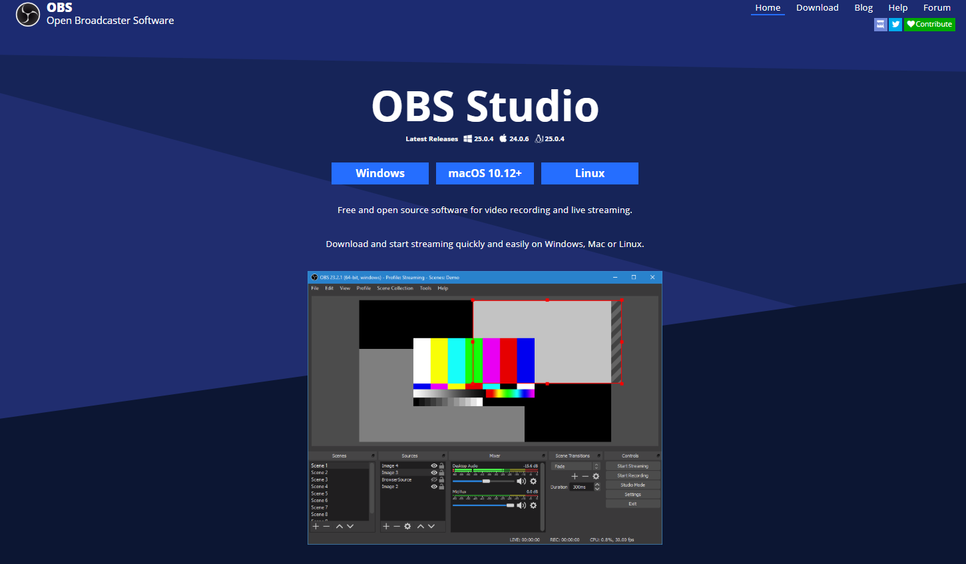The image size is (966, 564).
Task: Open the Mic/Aux gear settings icon
Action: [533, 505]
